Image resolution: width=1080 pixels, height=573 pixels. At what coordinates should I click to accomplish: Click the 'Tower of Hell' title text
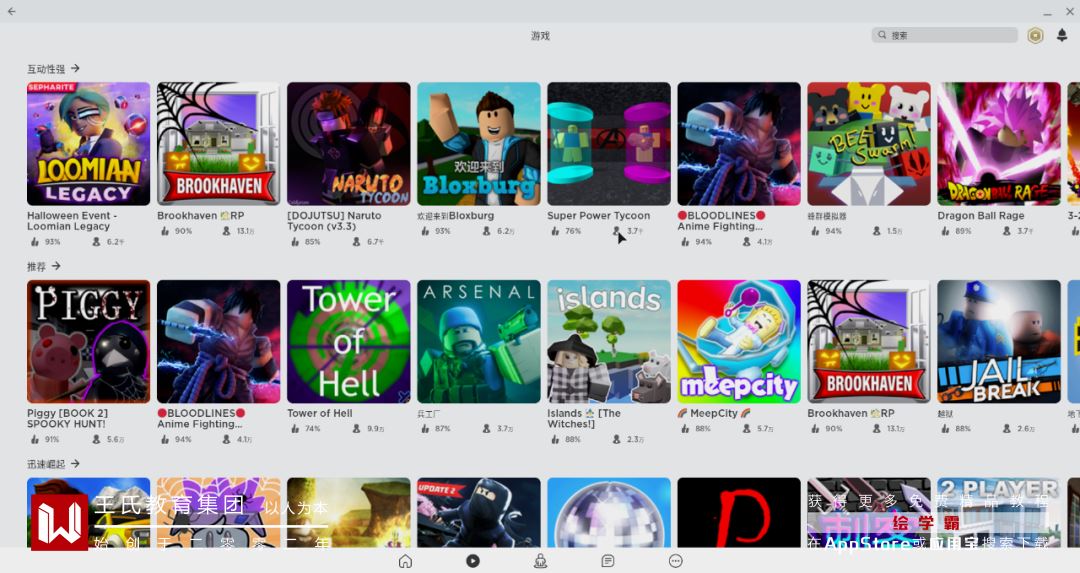(x=320, y=413)
